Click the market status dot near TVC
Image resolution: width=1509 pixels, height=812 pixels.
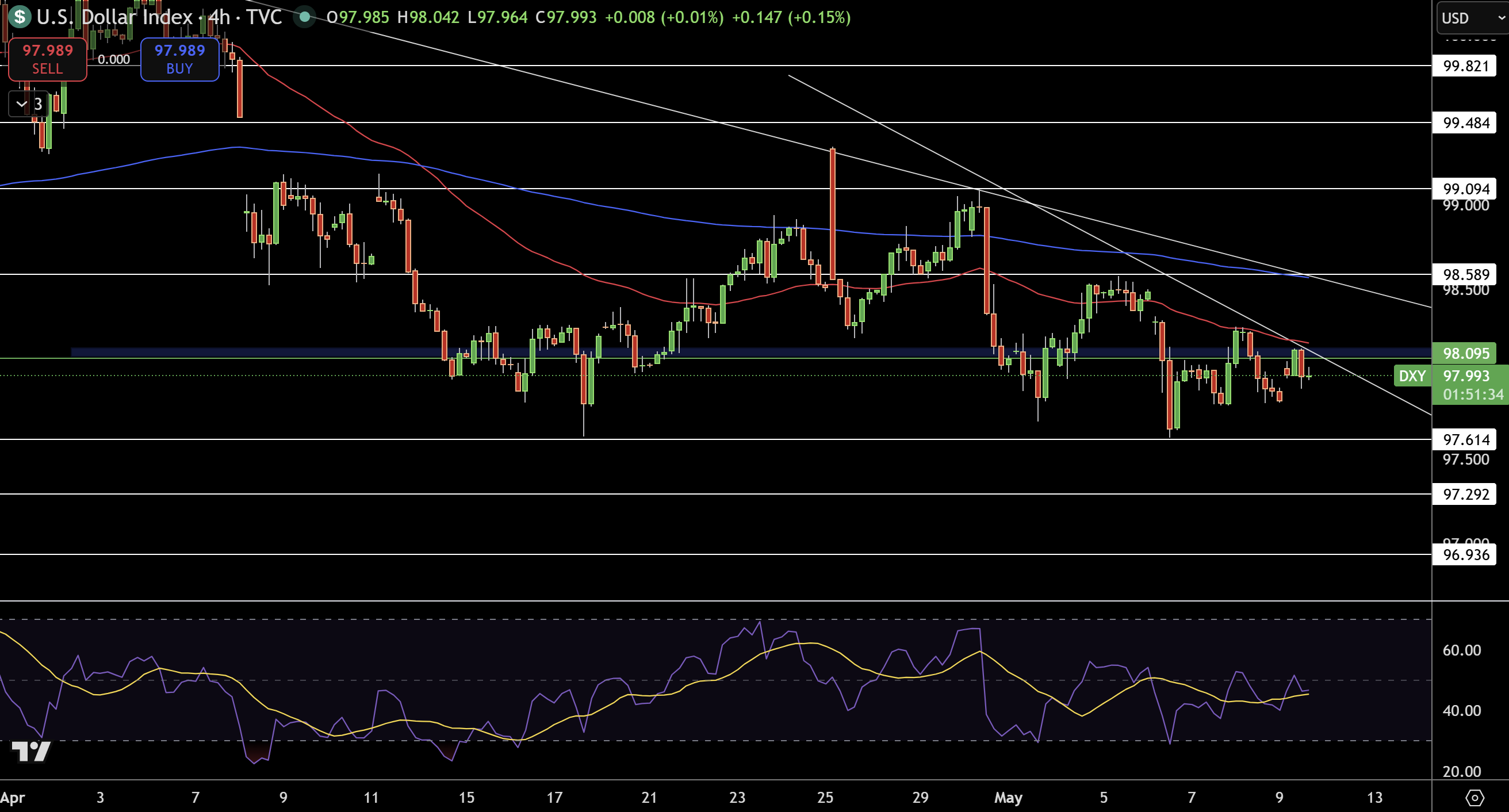click(x=304, y=17)
